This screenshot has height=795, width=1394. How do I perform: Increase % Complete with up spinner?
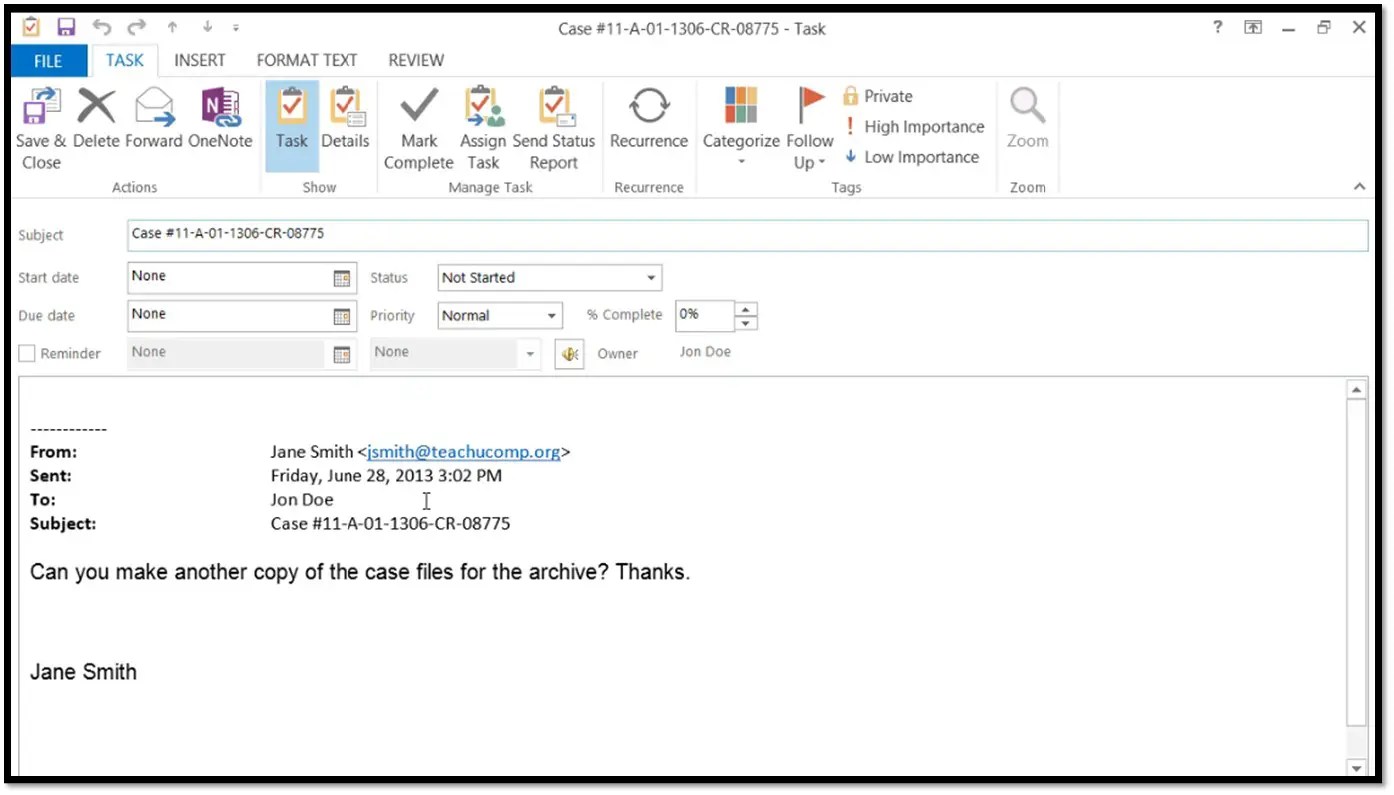(x=747, y=308)
